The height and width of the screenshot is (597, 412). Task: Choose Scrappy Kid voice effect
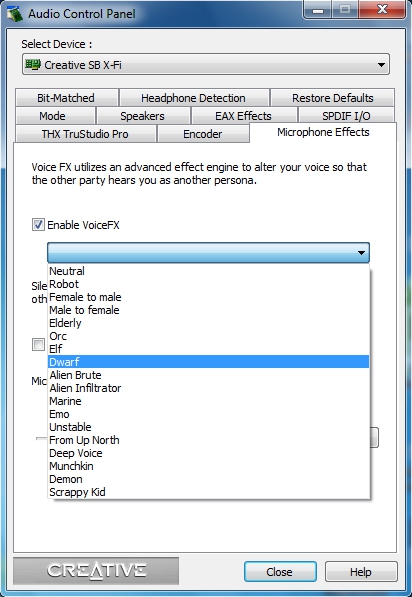pyautogui.click(x=209, y=492)
